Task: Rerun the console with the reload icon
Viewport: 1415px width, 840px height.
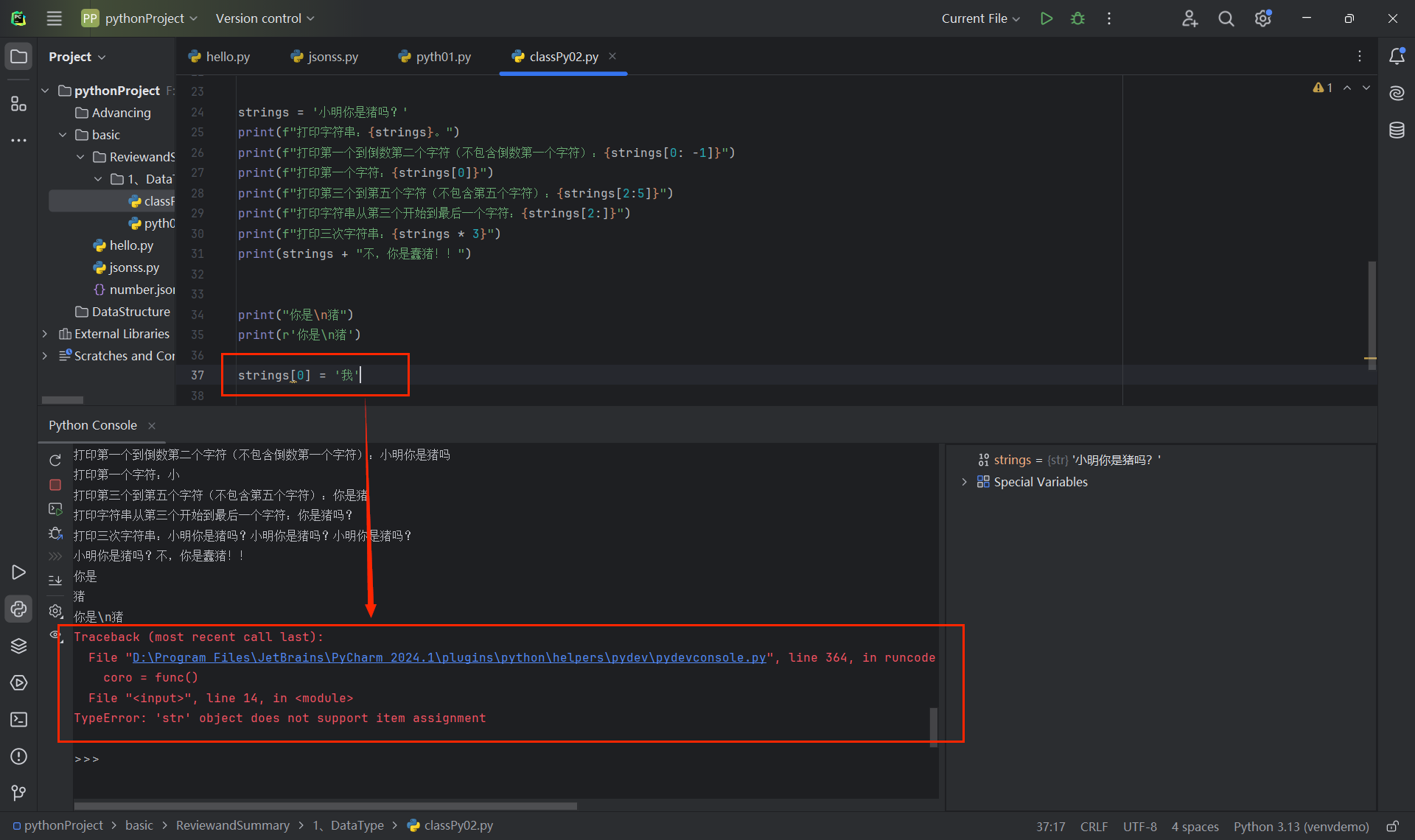Action: click(x=55, y=461)
